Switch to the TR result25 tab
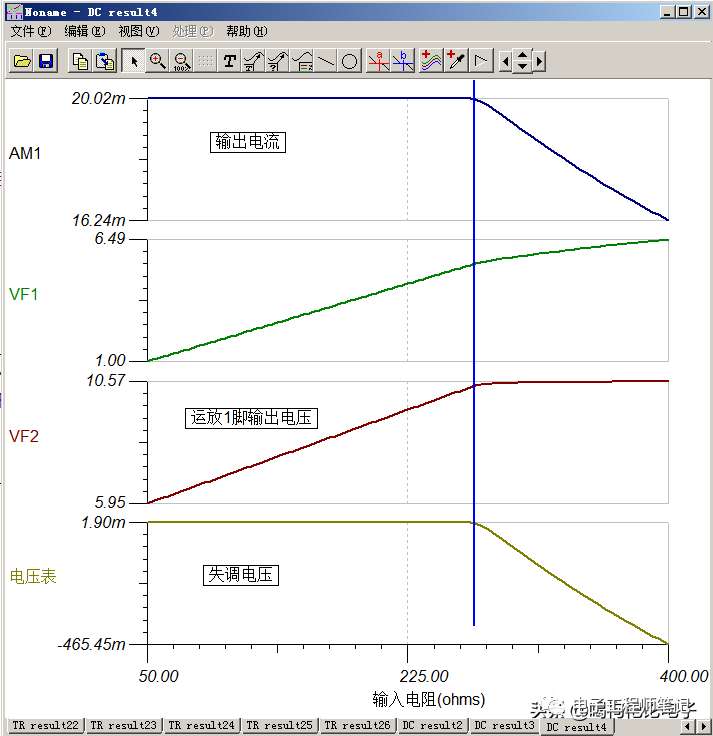 click(x=279, y=725)
